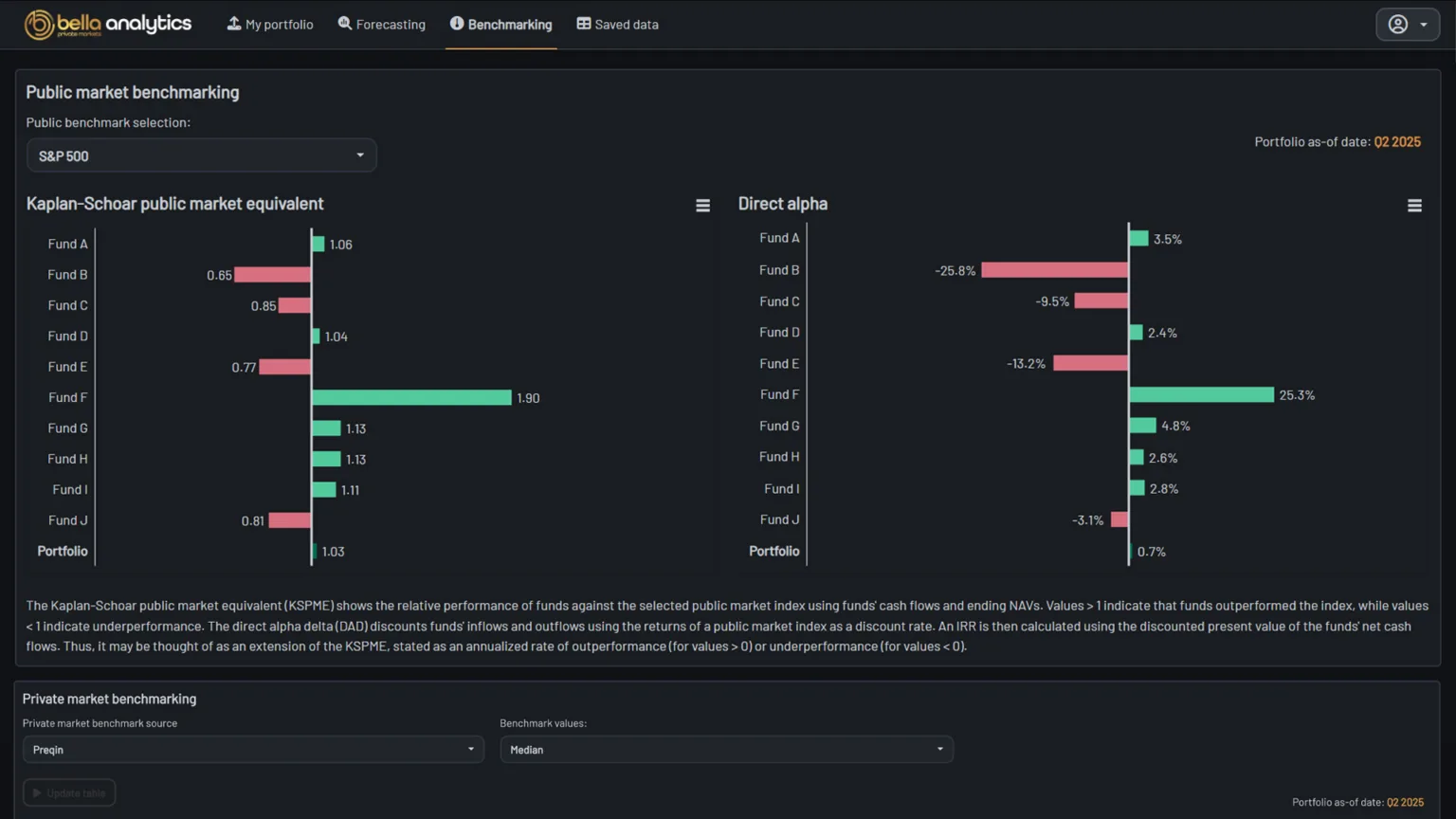Expand the S&P 500 benchmark dropdown
Image resolution: width=1456 pixels, height=819 pixels.
point(201,155)
